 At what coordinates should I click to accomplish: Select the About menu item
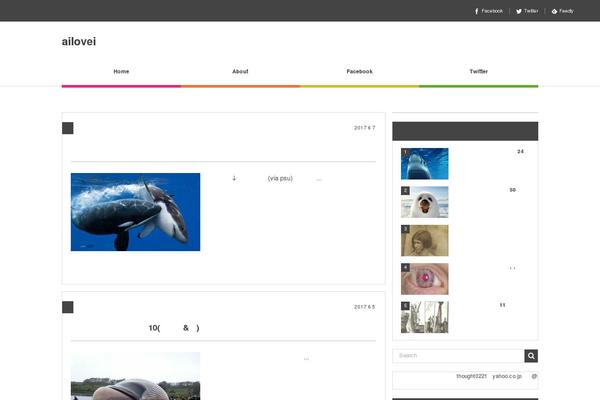240,71
